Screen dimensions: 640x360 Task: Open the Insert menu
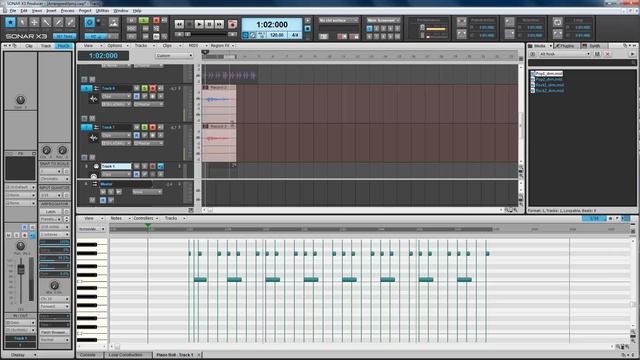[x=51, y=11]
